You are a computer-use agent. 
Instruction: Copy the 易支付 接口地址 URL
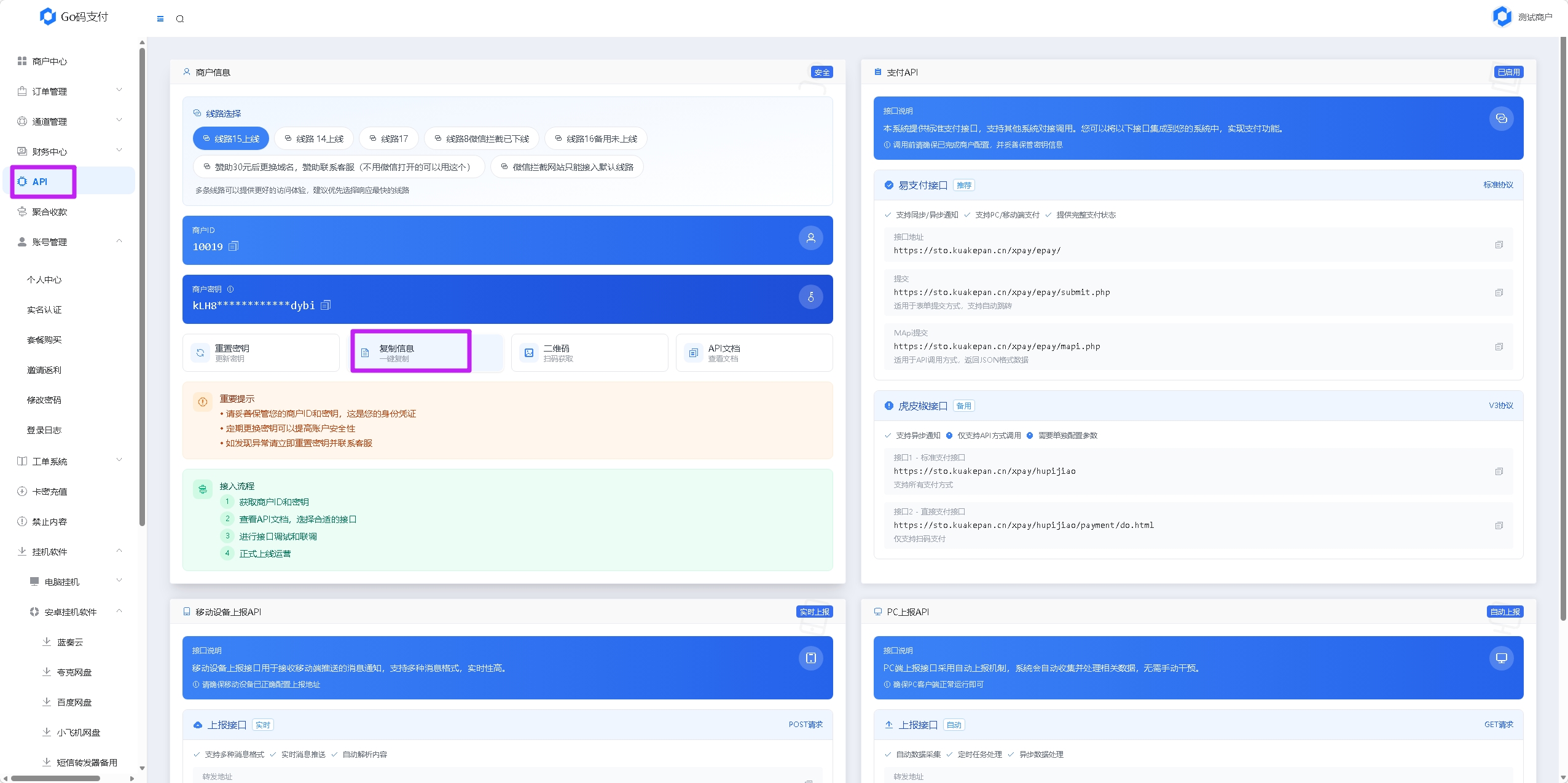[x=1499, y=245]
